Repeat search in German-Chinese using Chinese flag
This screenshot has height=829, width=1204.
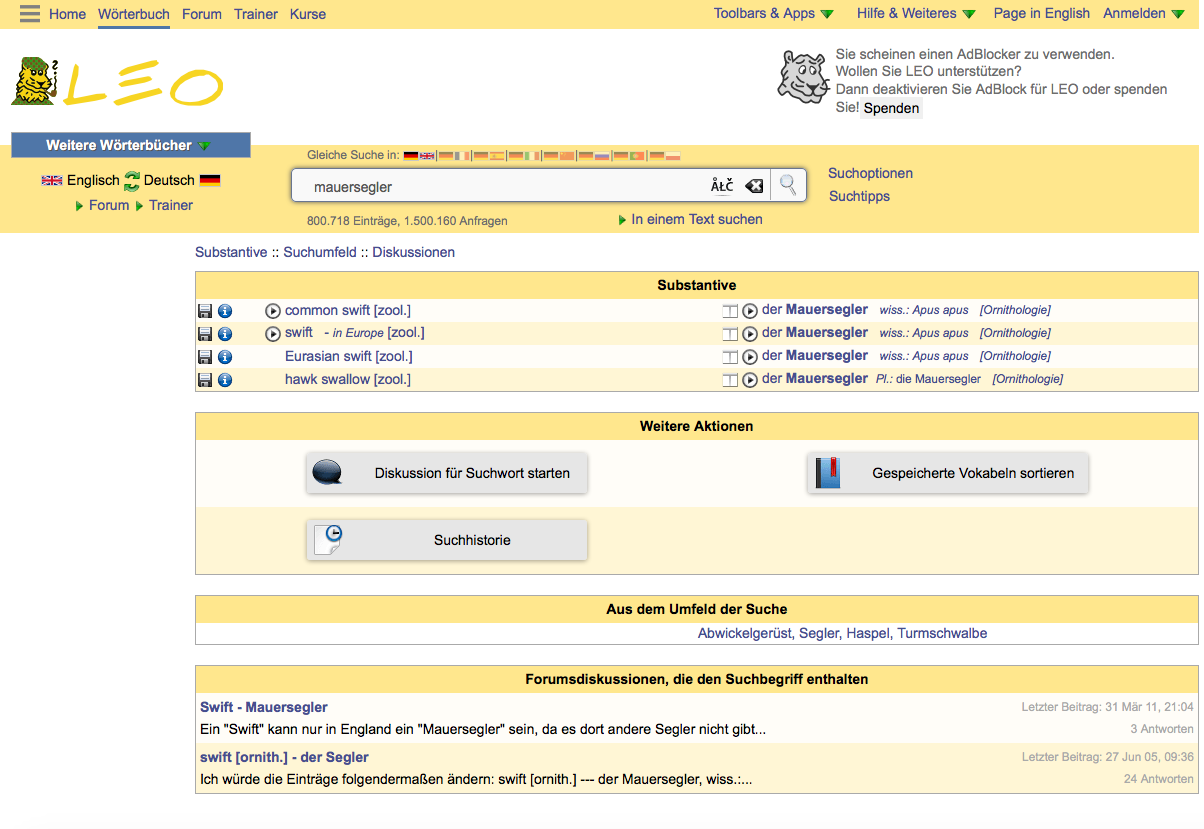tap(567, 156)
